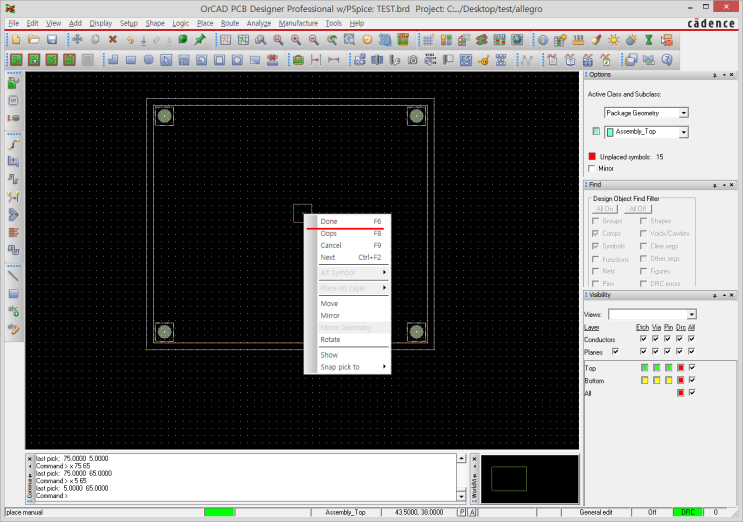The width and height of the screenshot is (743, 522).
Task: Click the red X Delete icon
Action: pos(112,40)
